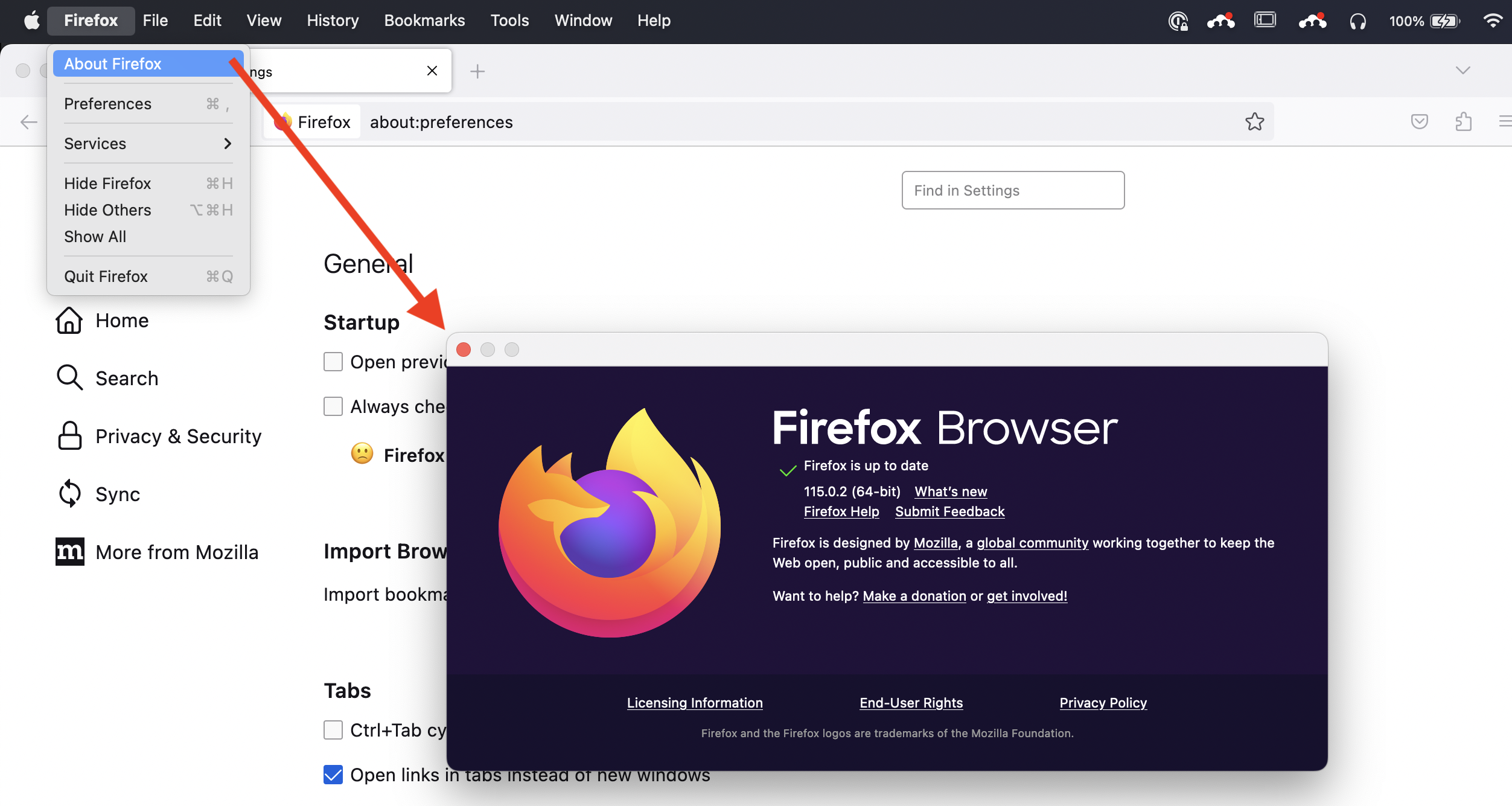Open the Search settings category
This screenshot has height=806, width=1512.
(x=126, y=379)
